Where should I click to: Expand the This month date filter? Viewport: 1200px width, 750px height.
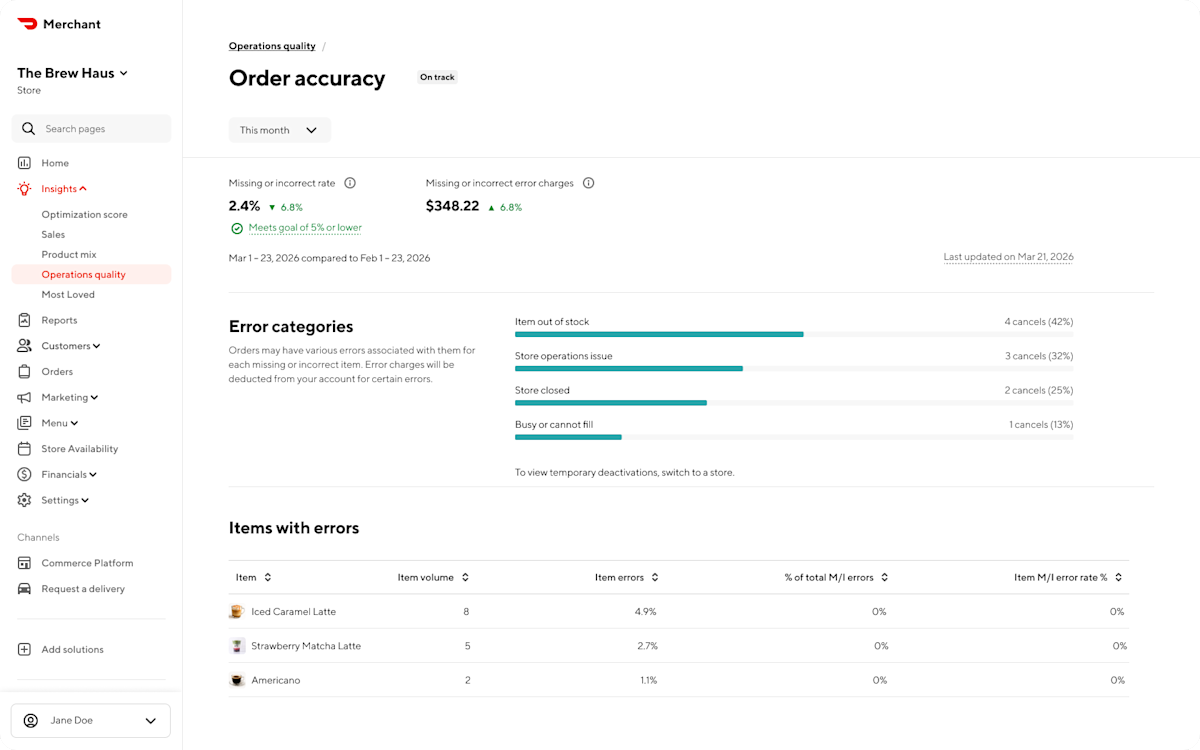[x=279, y=130]
